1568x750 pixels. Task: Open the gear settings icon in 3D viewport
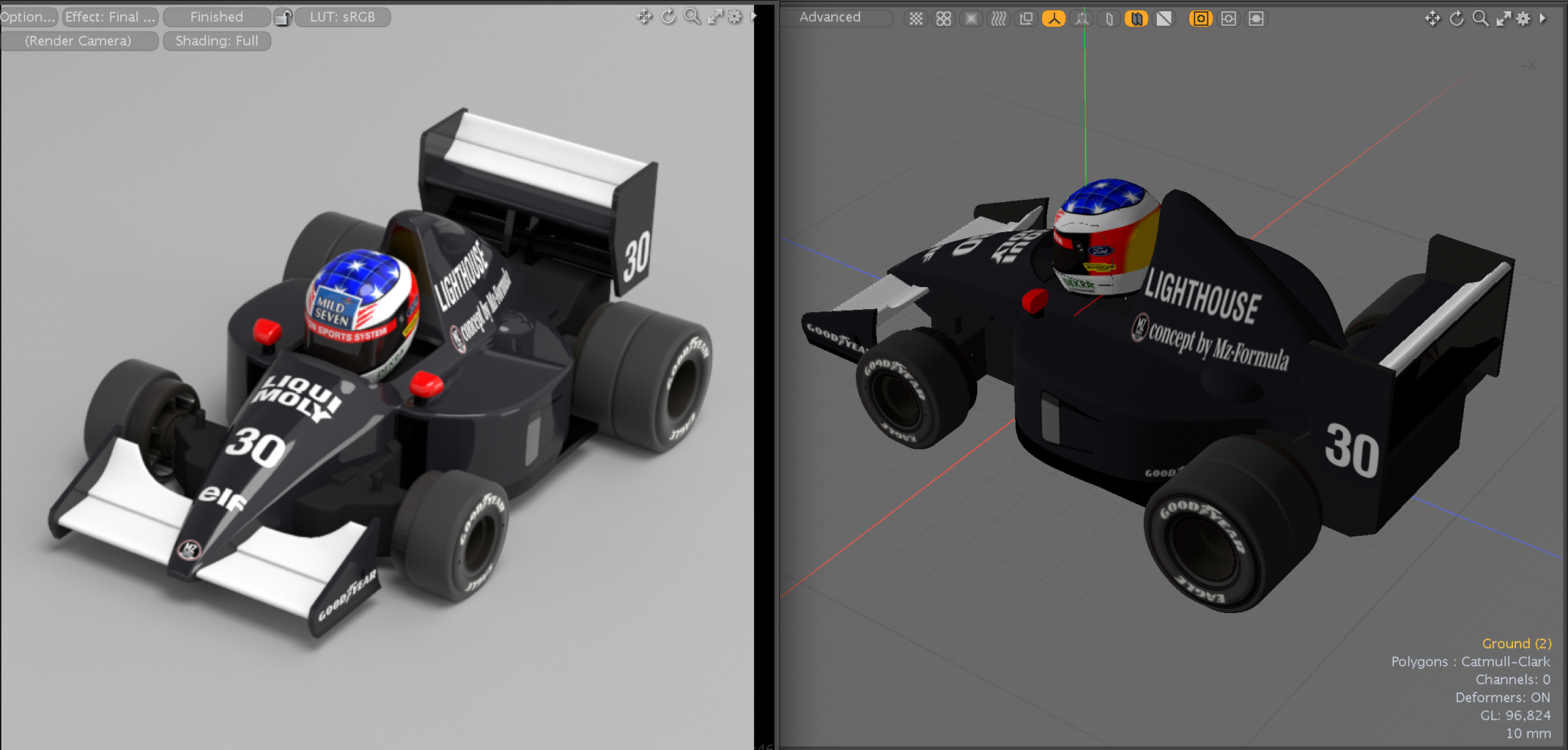click(x=1524, y=18)
